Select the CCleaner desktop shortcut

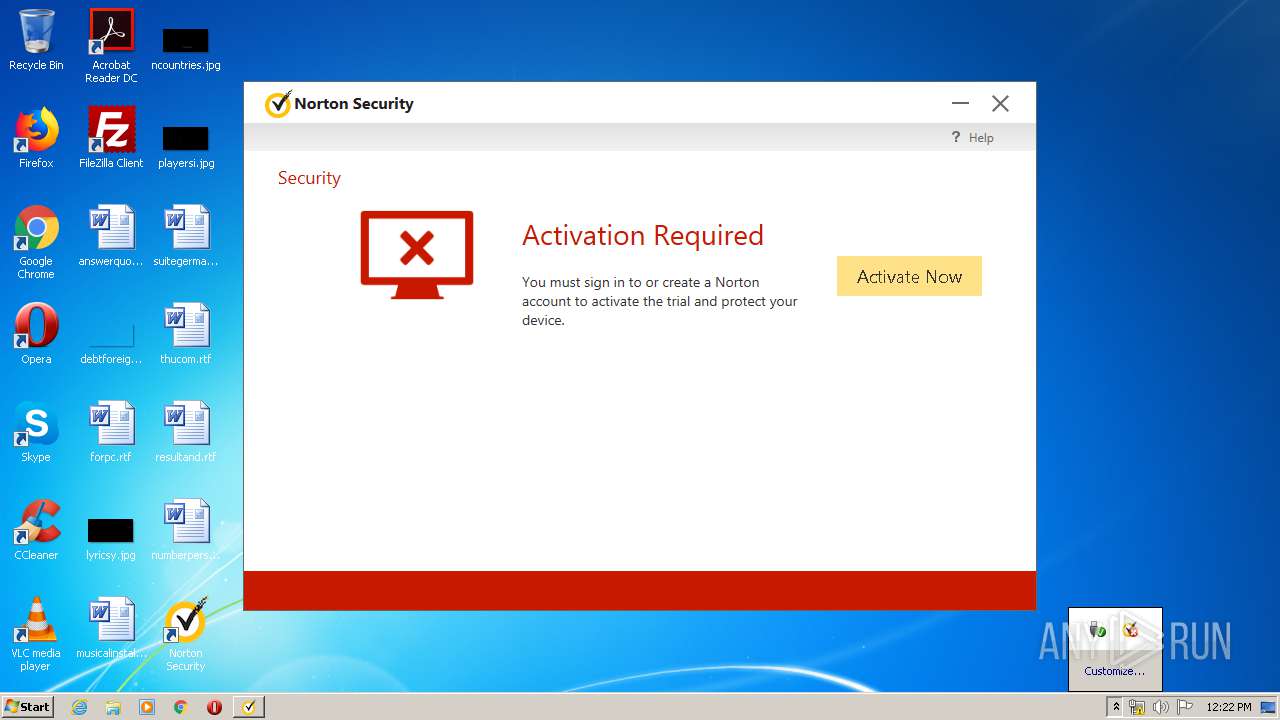click(x=36, y=530)
